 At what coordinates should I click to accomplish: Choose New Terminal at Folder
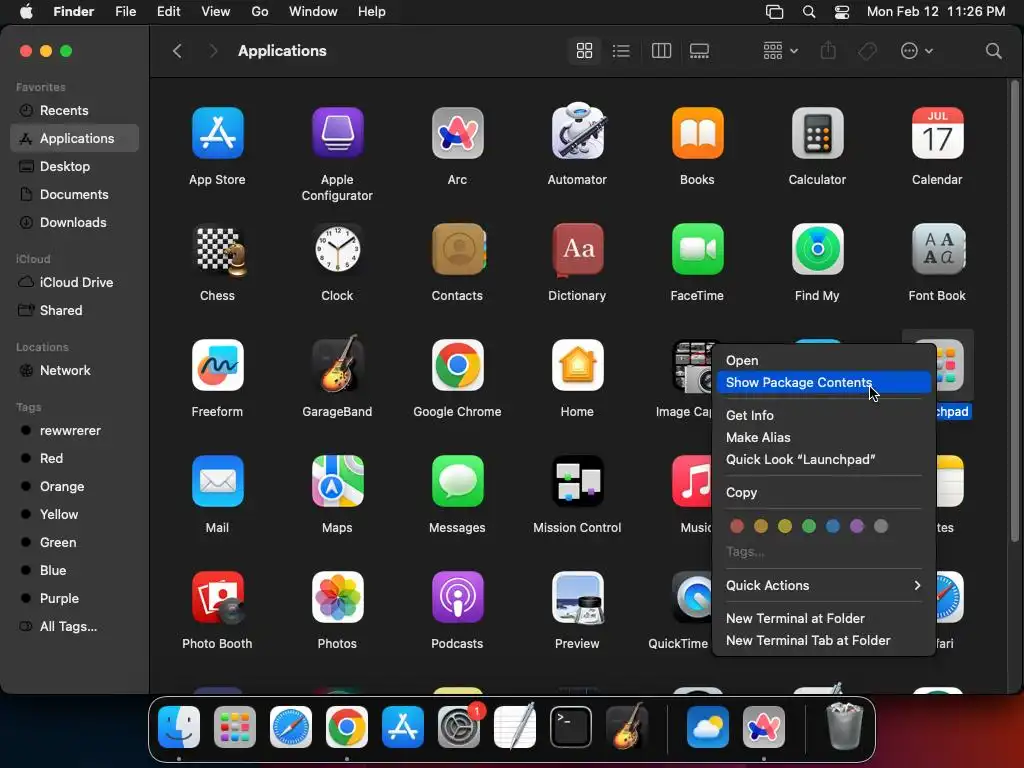[x=824, y=618]
